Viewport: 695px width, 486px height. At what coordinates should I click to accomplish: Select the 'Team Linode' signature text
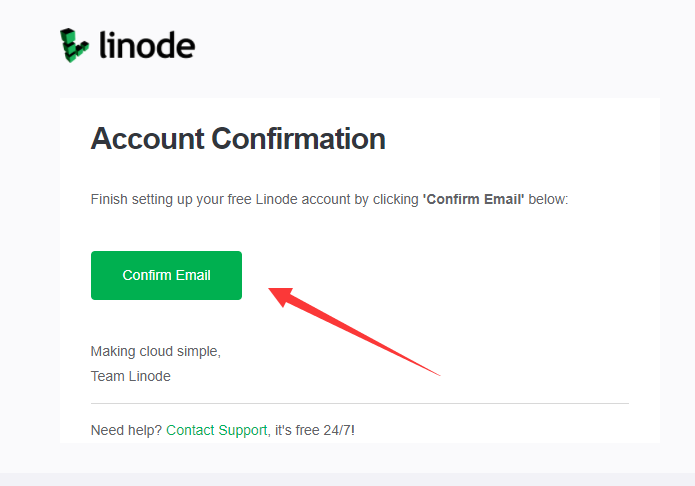click(131, 376)
